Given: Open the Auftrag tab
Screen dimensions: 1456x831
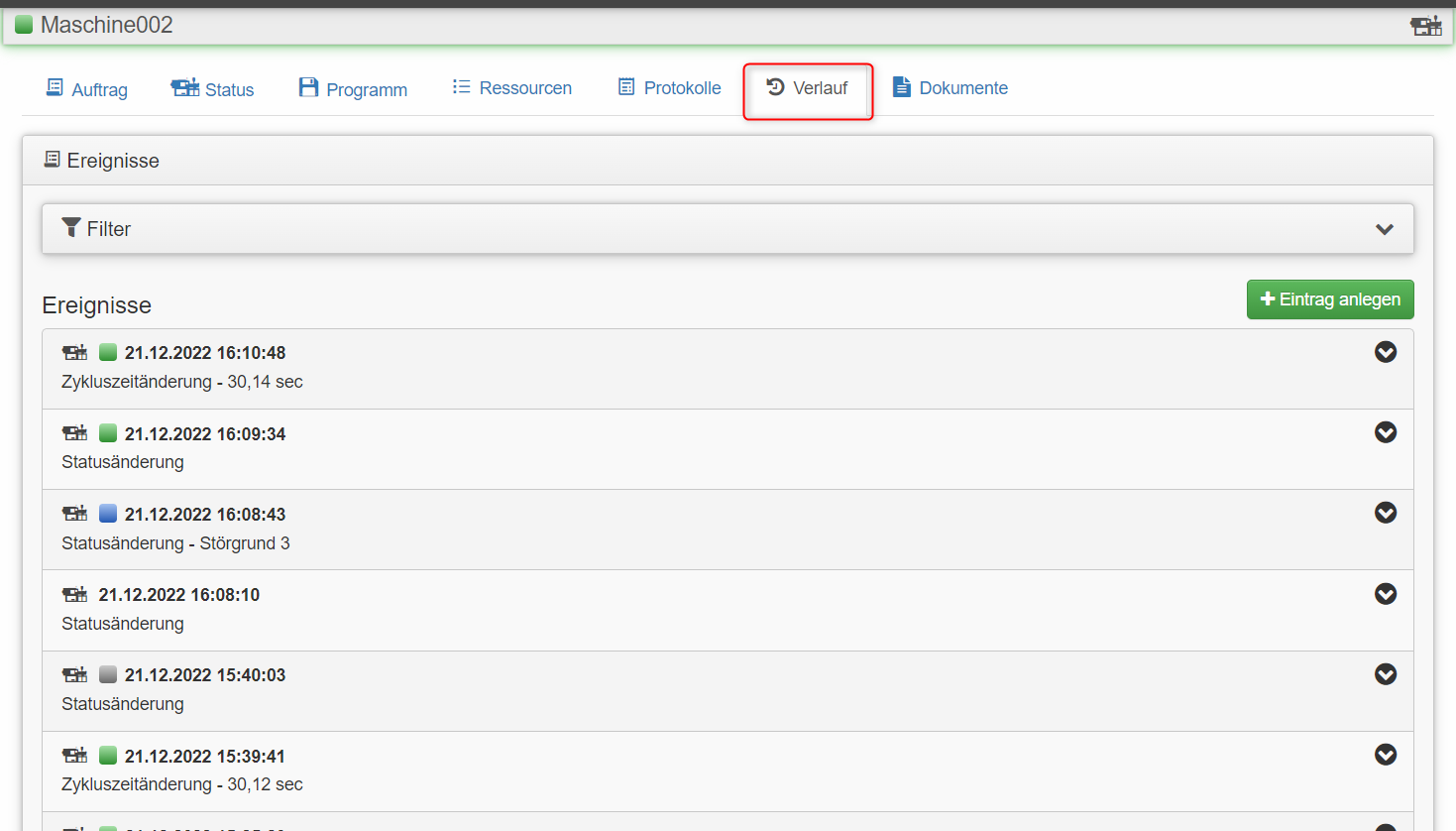Looking at the screenshot, I should pos(87,89).
